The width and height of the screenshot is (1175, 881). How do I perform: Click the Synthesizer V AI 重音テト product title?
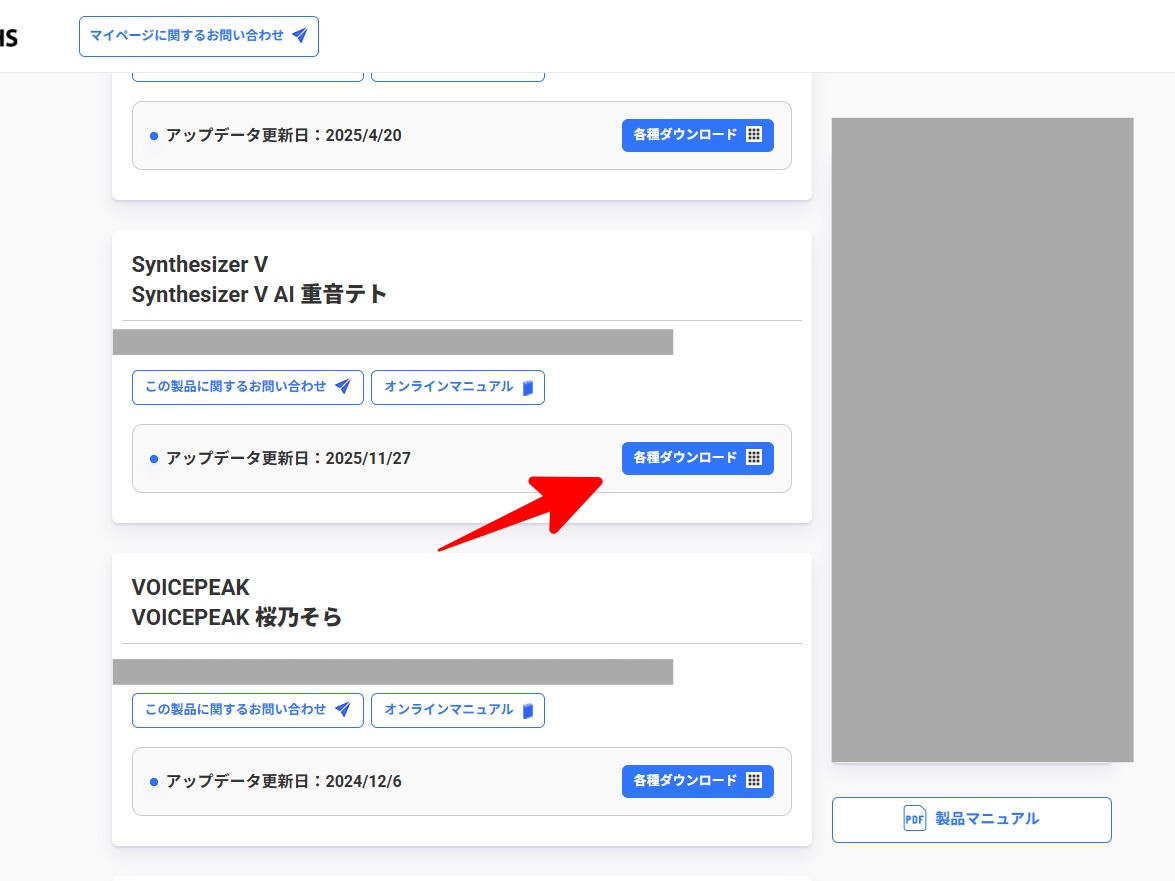click(259, 294)
